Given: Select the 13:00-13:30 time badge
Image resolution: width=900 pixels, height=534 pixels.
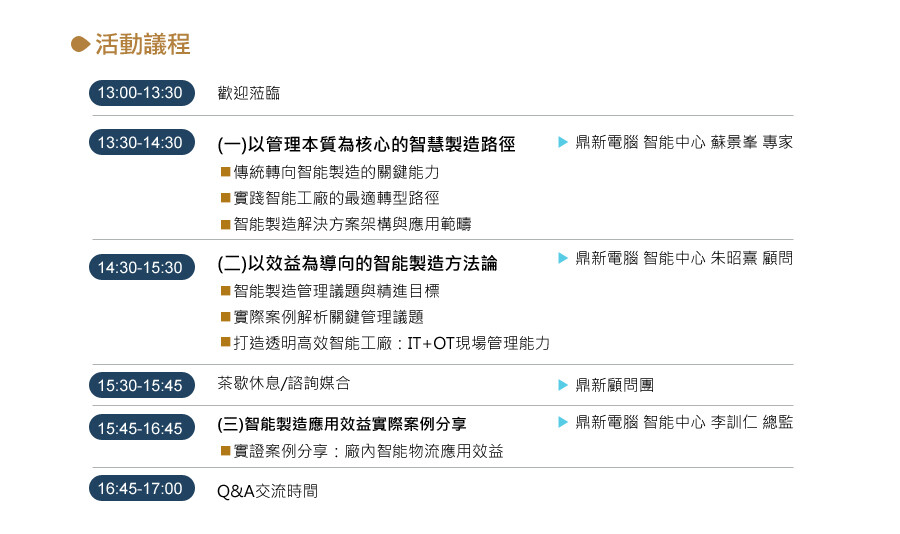Looking at the screenshot, I should 142,93.
